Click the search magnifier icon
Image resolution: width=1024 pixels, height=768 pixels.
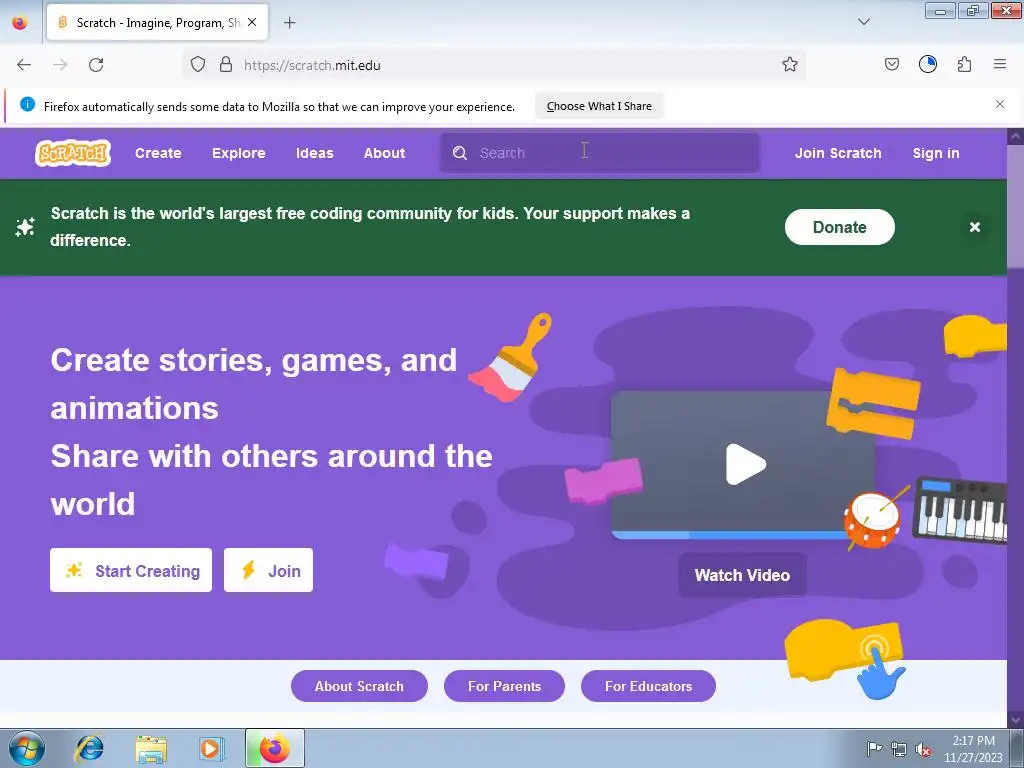[460, 153]
